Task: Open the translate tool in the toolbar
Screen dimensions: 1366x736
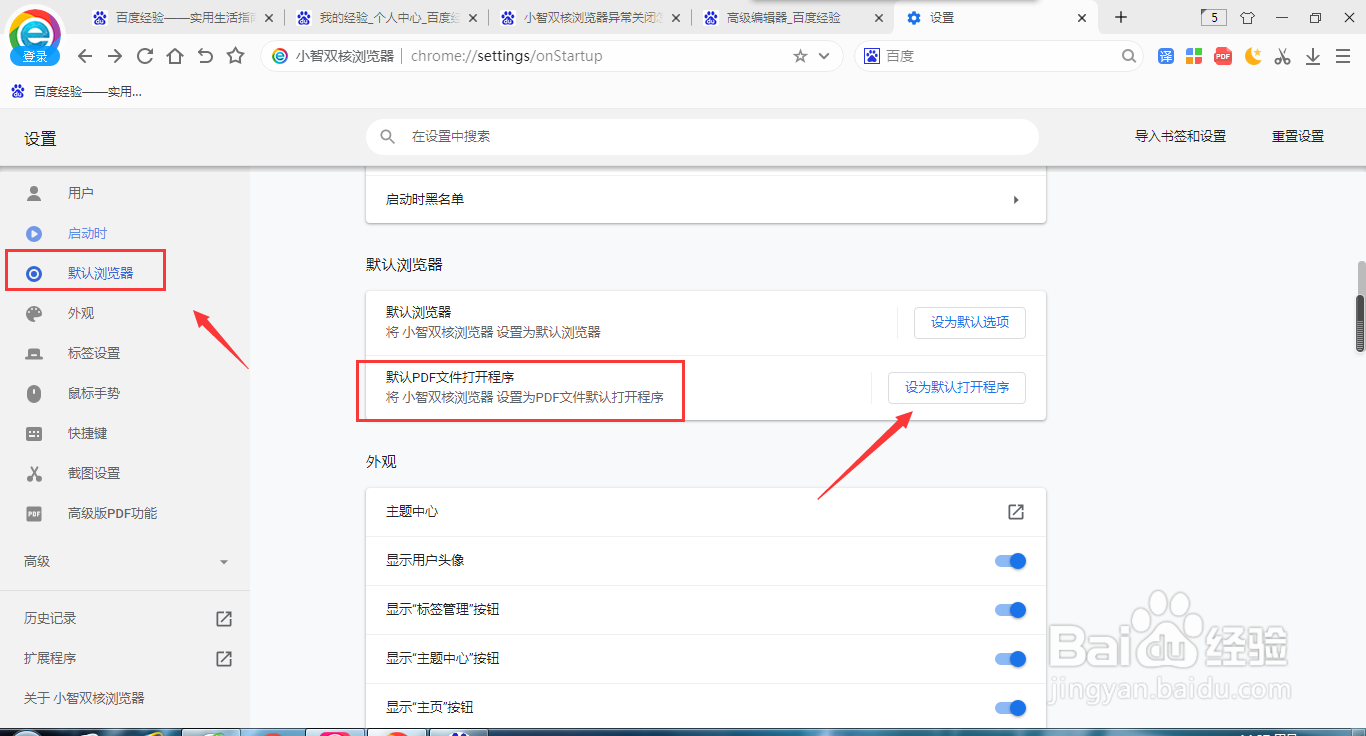Action: point(1165,56)
